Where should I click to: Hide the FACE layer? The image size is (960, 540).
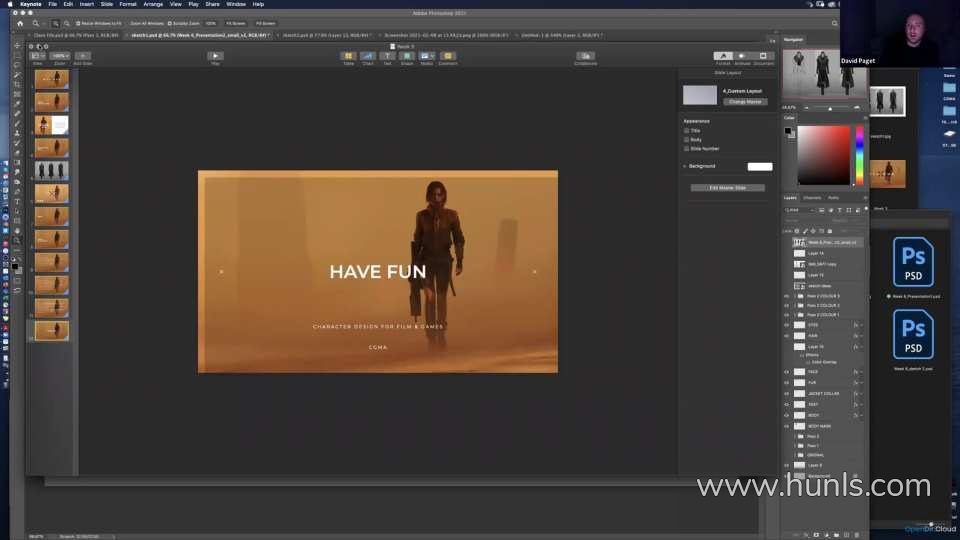point(787,372)
